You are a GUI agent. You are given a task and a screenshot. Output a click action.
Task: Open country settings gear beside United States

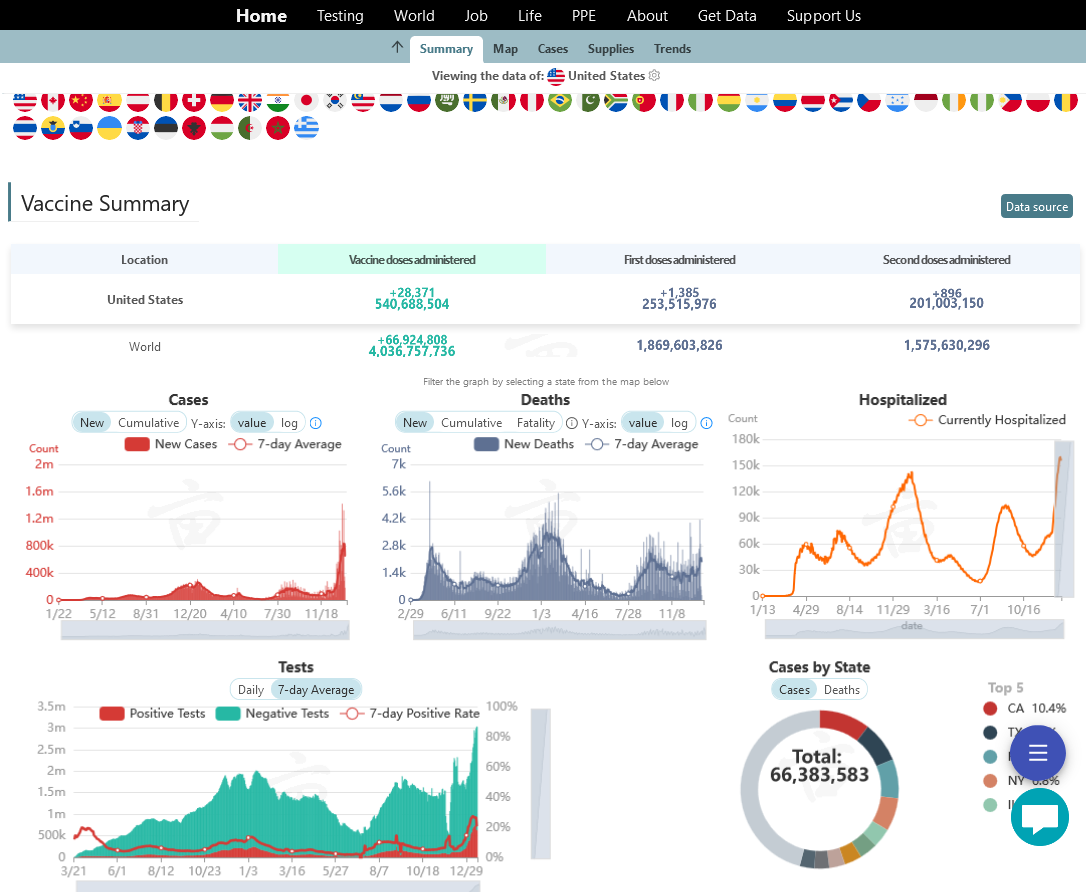[655, 75]
